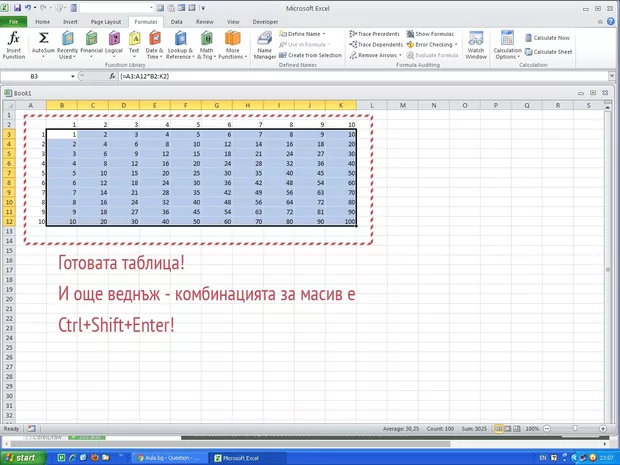The height and width of the screenshot is (465, 620).
Task: Save the workbook from Quick Access toolbar
Action: [17, 8]
